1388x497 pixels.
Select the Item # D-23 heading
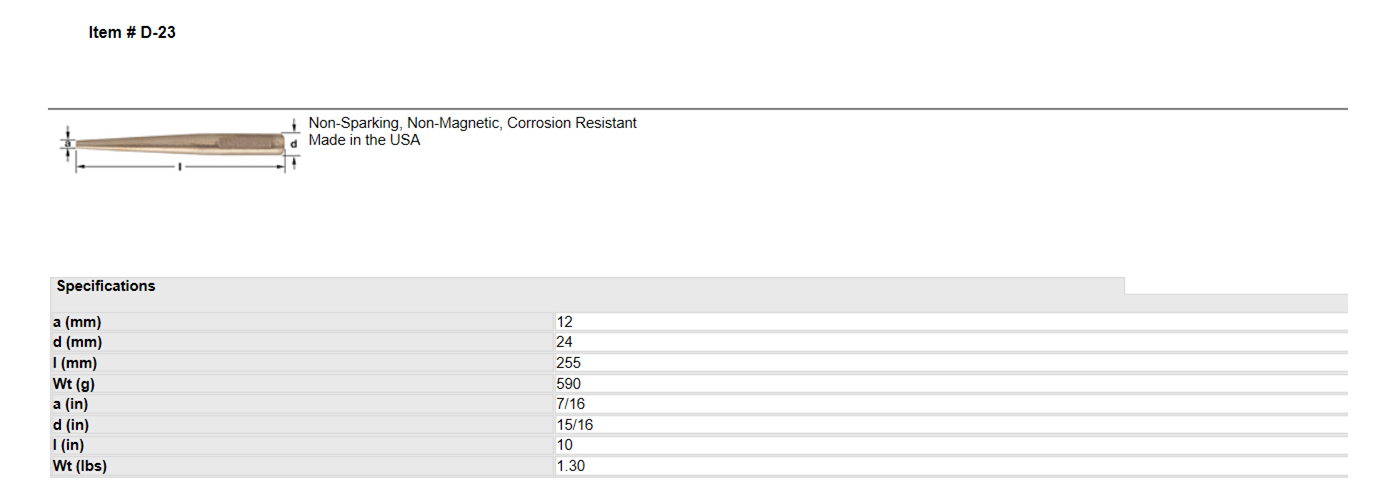click(132, 32)
